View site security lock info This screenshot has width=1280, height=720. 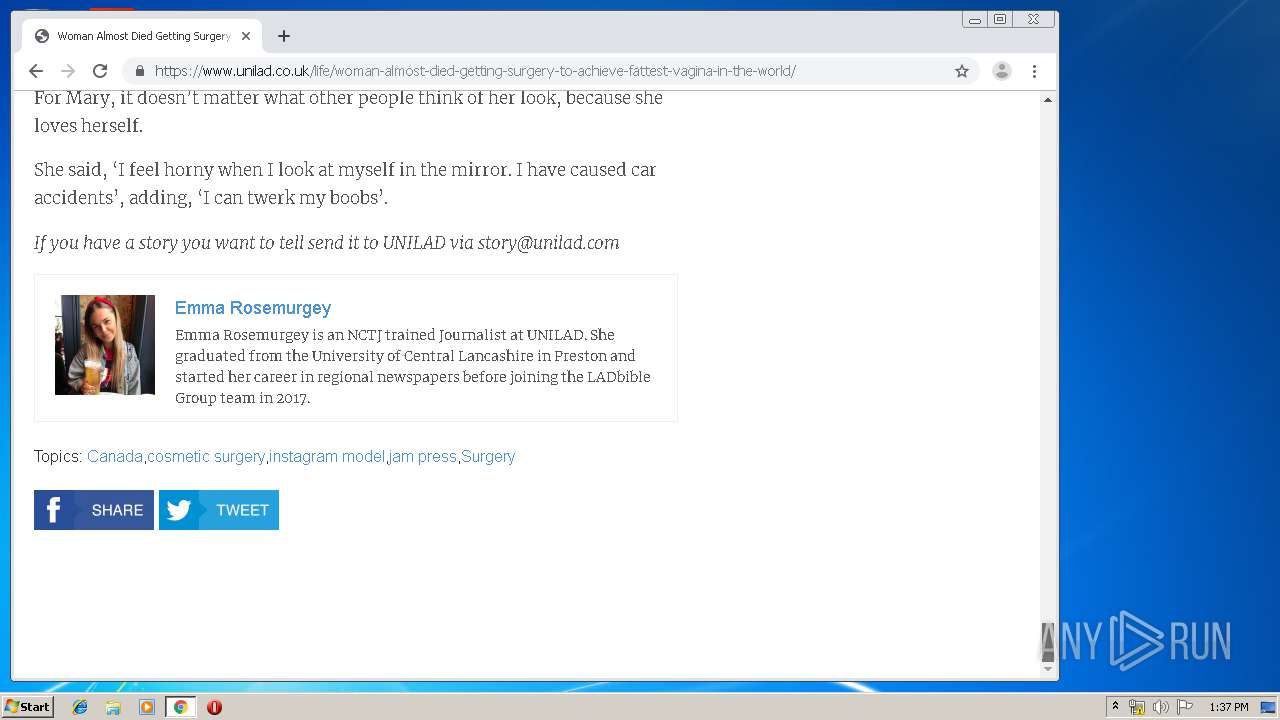click(139, 71)
